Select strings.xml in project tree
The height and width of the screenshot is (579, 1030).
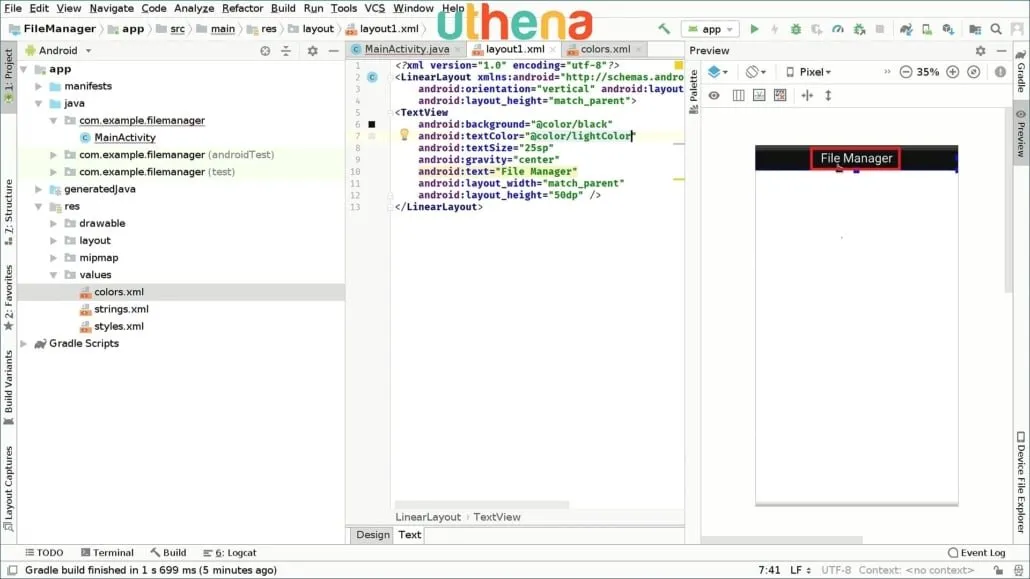[121, 309]
